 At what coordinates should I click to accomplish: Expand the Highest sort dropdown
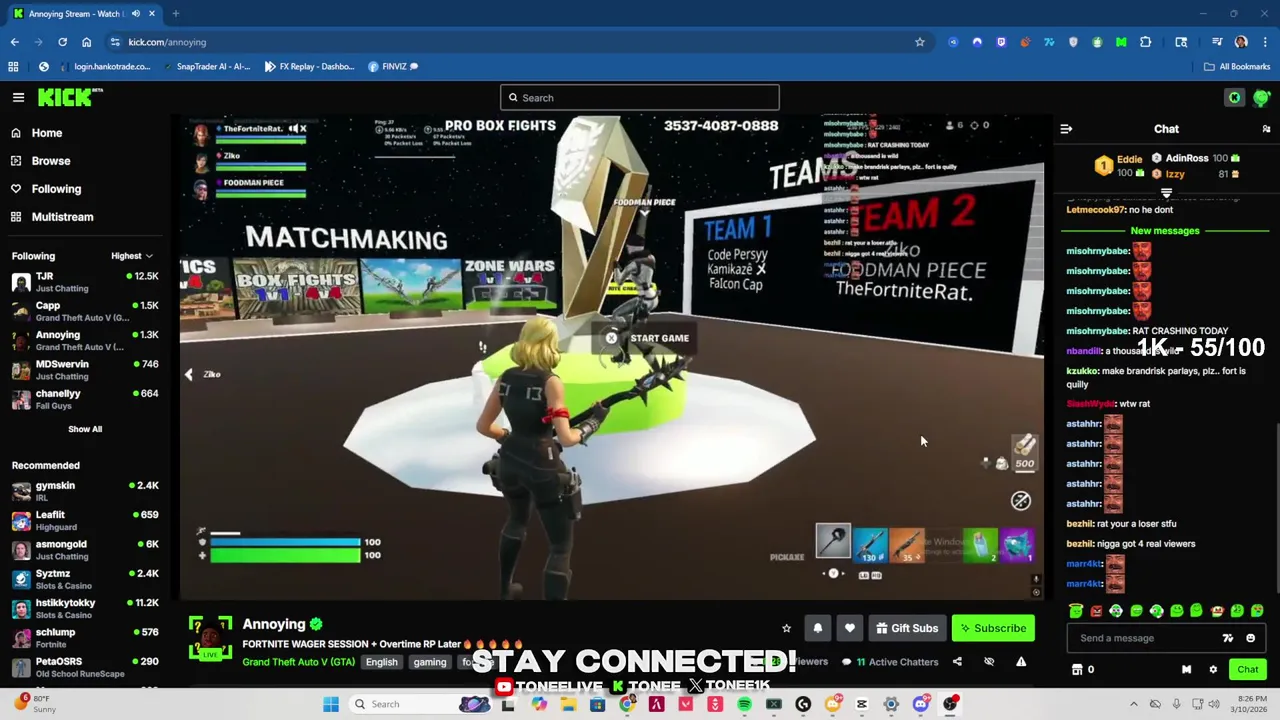[x=132, y=256]
